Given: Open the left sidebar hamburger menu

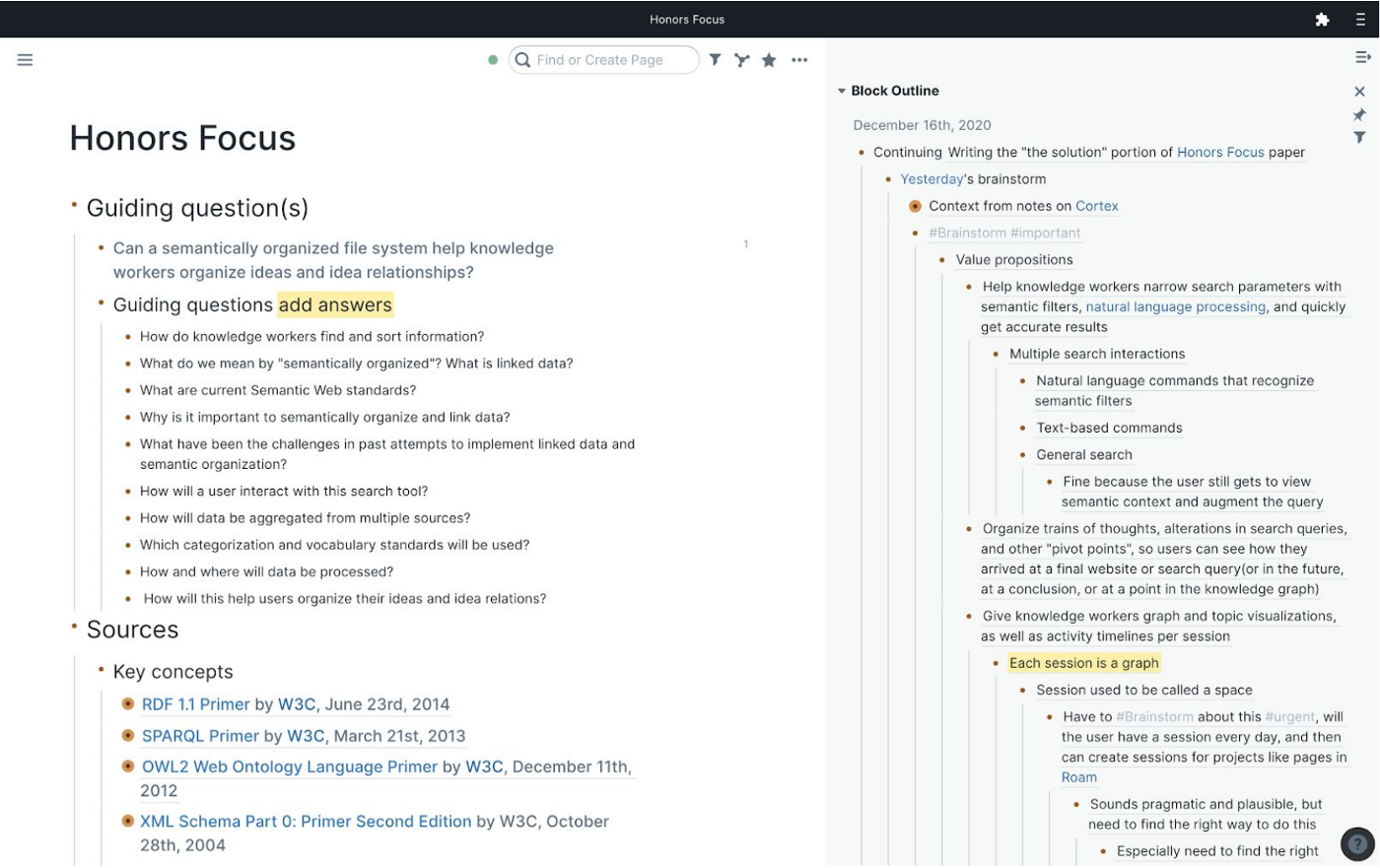Looking at the screenshot, I should click(25, 60).
